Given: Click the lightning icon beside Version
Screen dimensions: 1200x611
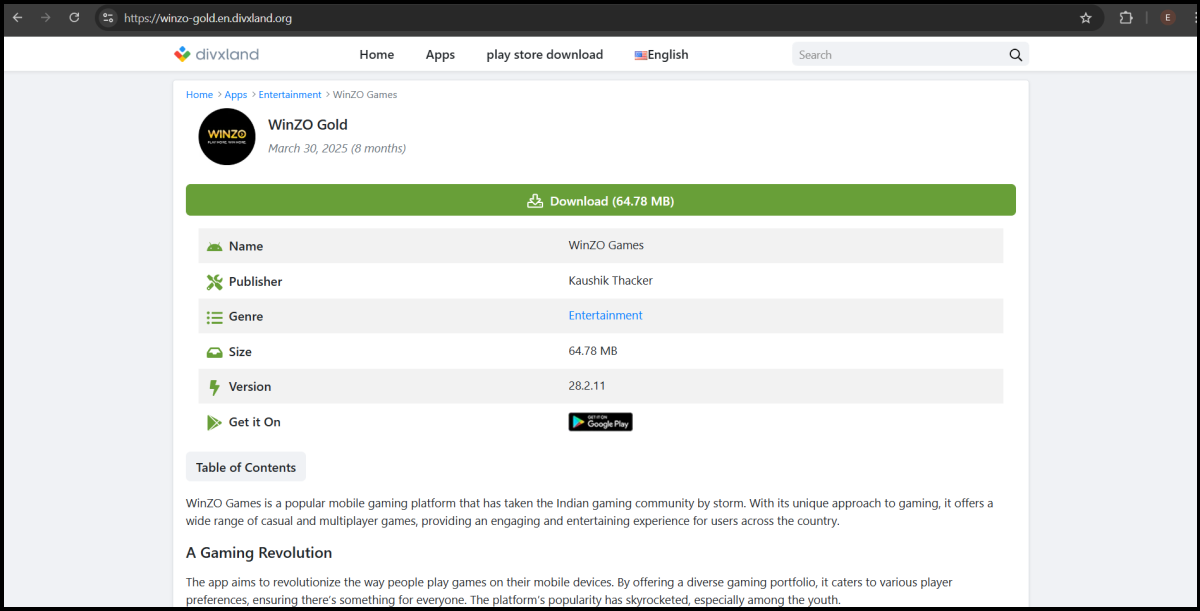Looking at the screenshot, I should [x=214, y=386].
